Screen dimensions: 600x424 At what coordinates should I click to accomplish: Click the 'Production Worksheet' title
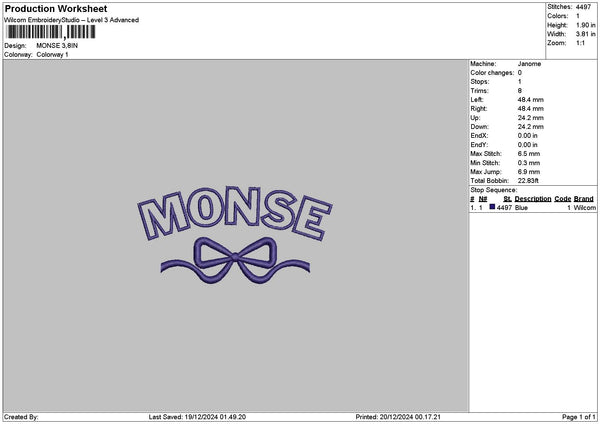tap(56, 8)
